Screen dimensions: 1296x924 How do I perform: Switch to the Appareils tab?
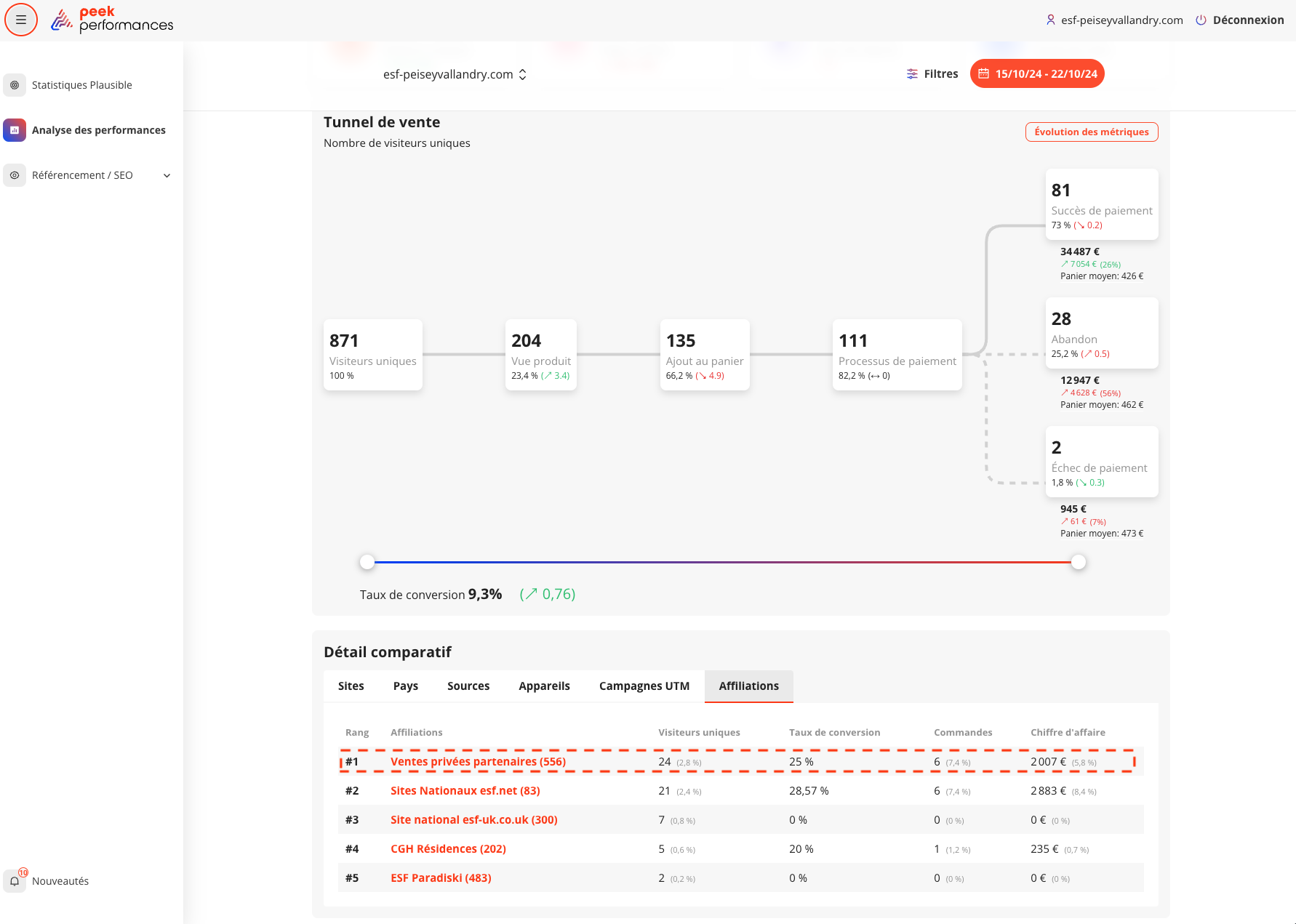click(544, 686)
